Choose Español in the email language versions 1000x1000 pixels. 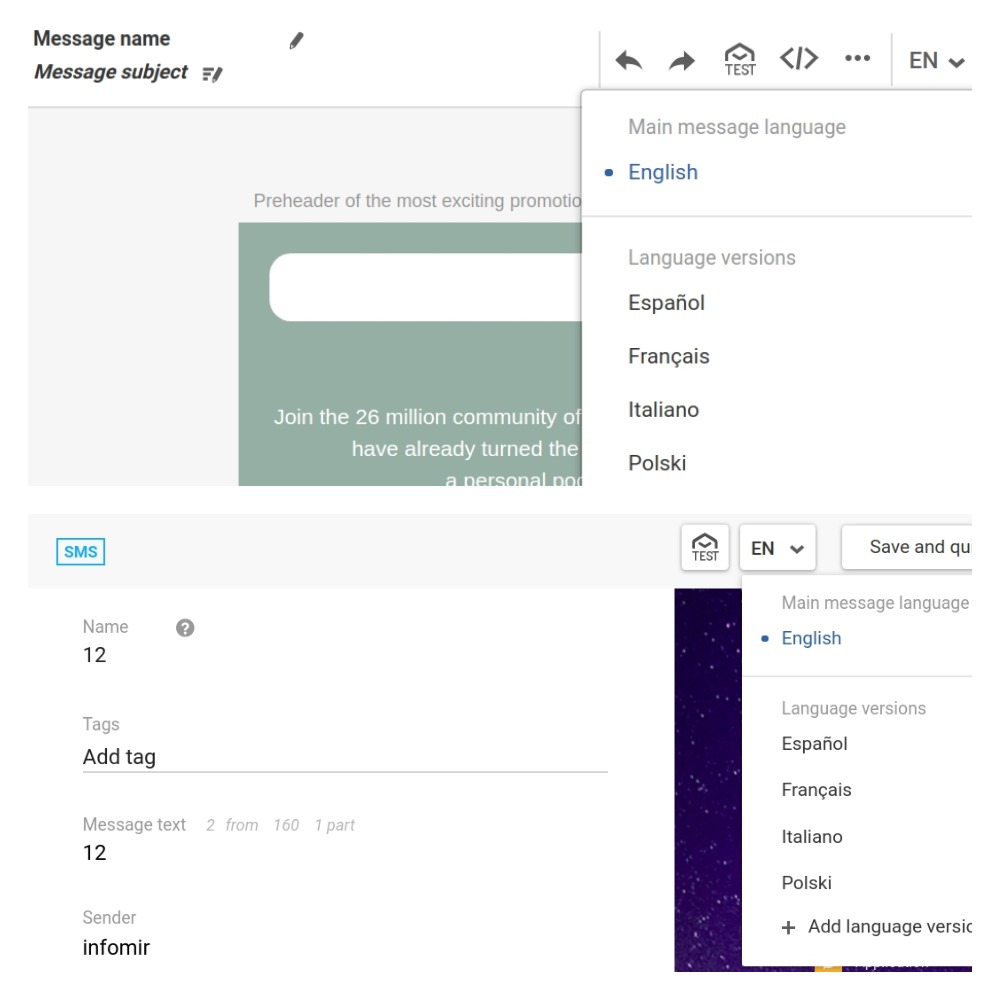pos(666,303)
